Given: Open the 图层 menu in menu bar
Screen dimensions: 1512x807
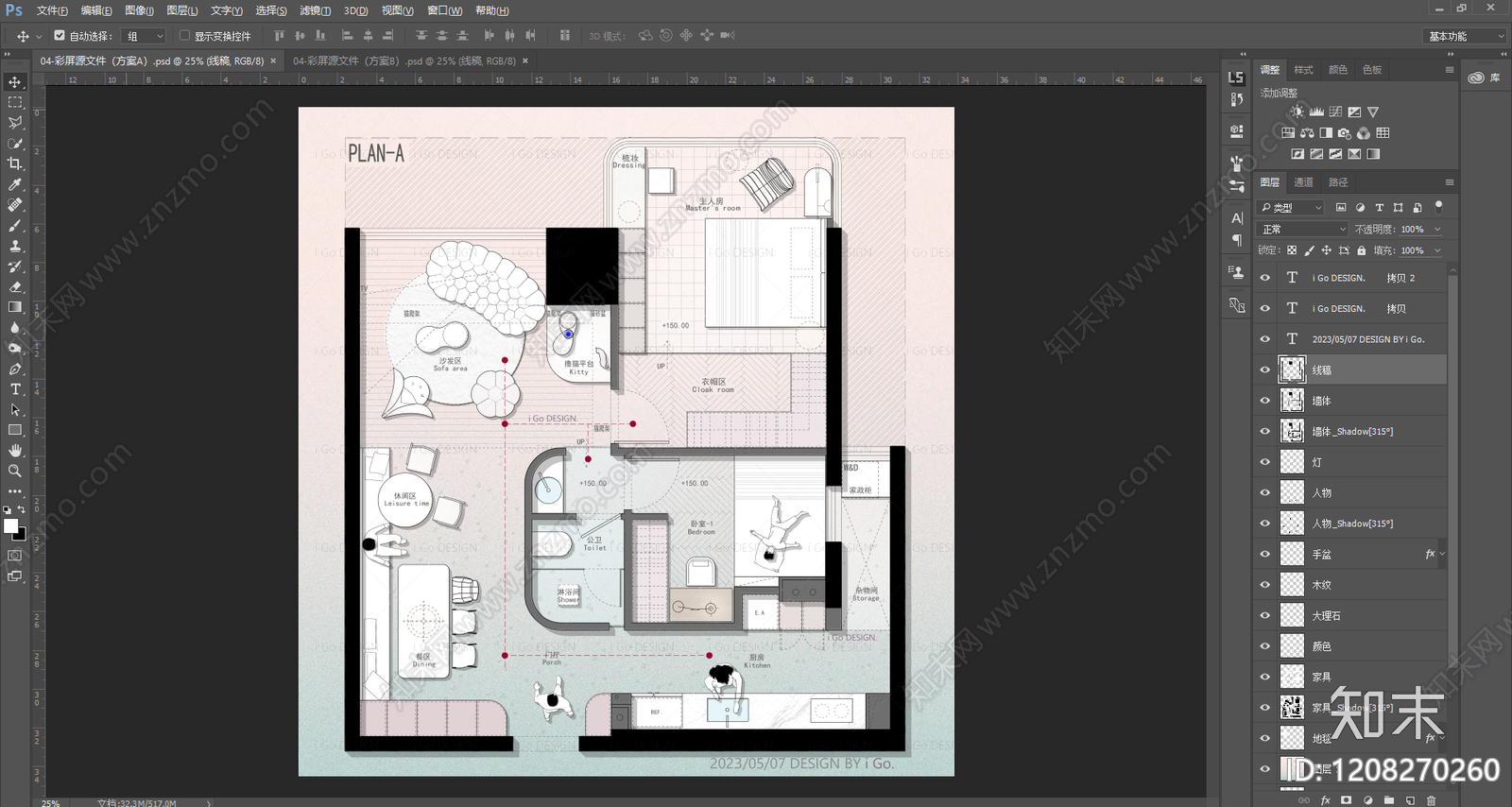Looking at the screenshot, I should click(x=181, y=10).
